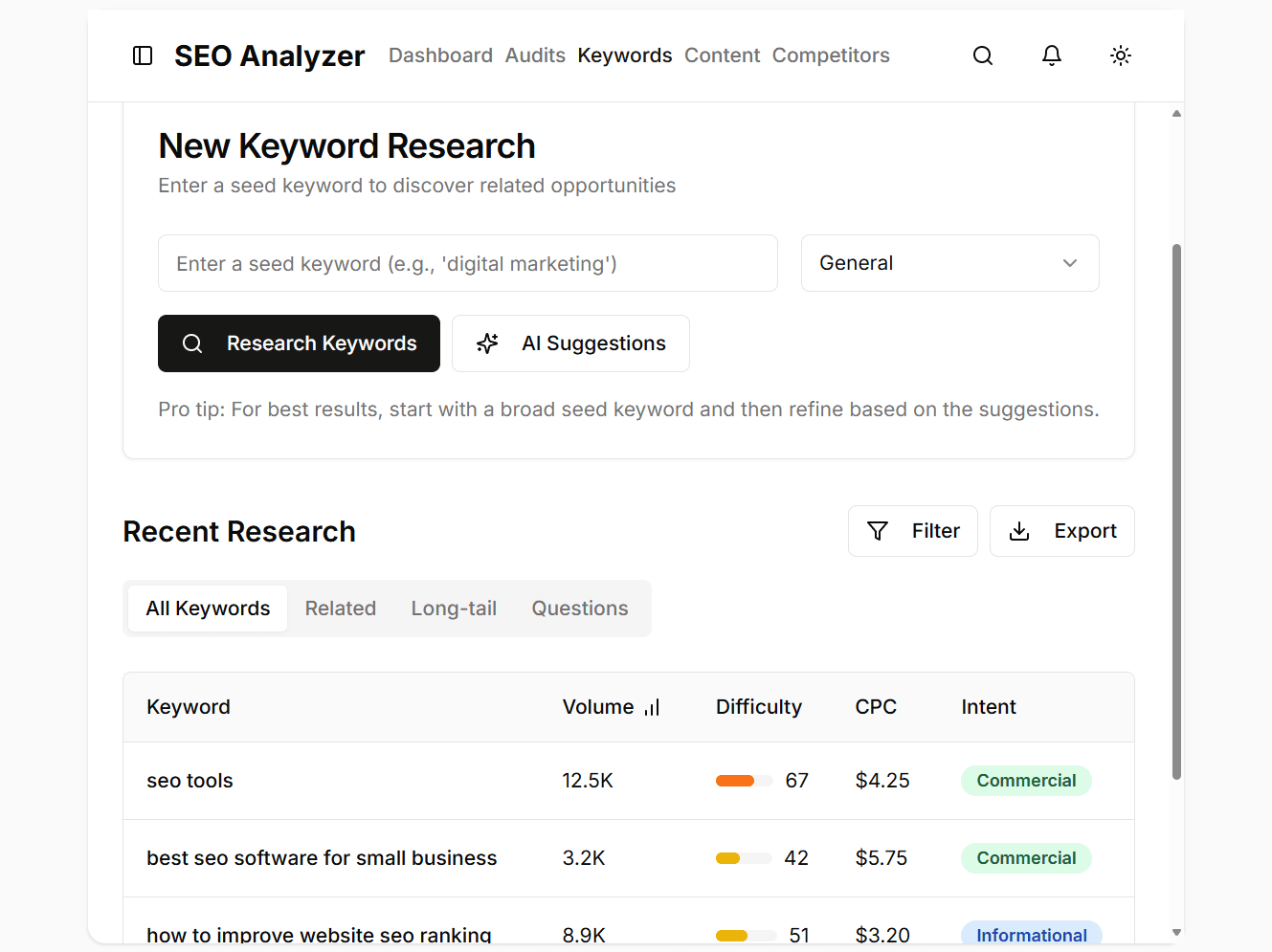Focus the seed keyword input field
Viewport: 1272px width, 952px height.
coord(467,263)
